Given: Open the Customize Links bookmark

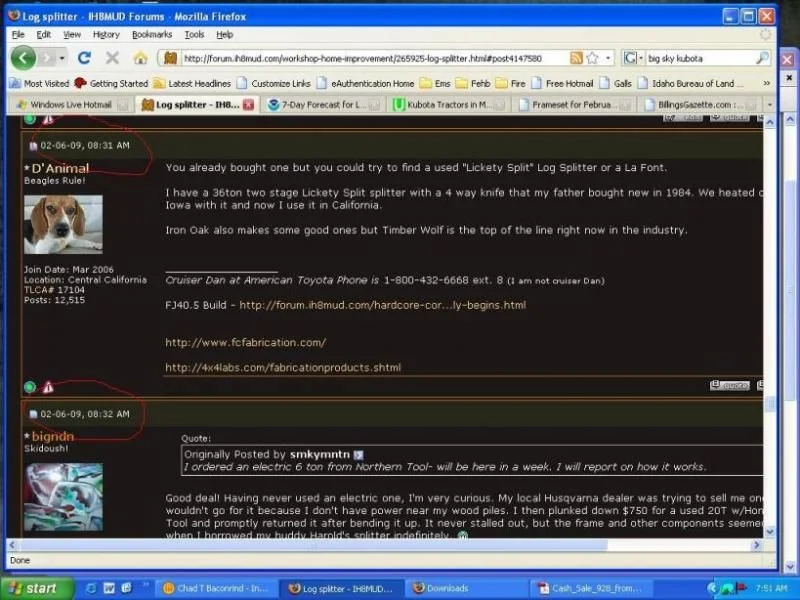Looking at the screenshot, I should point(274,83).
